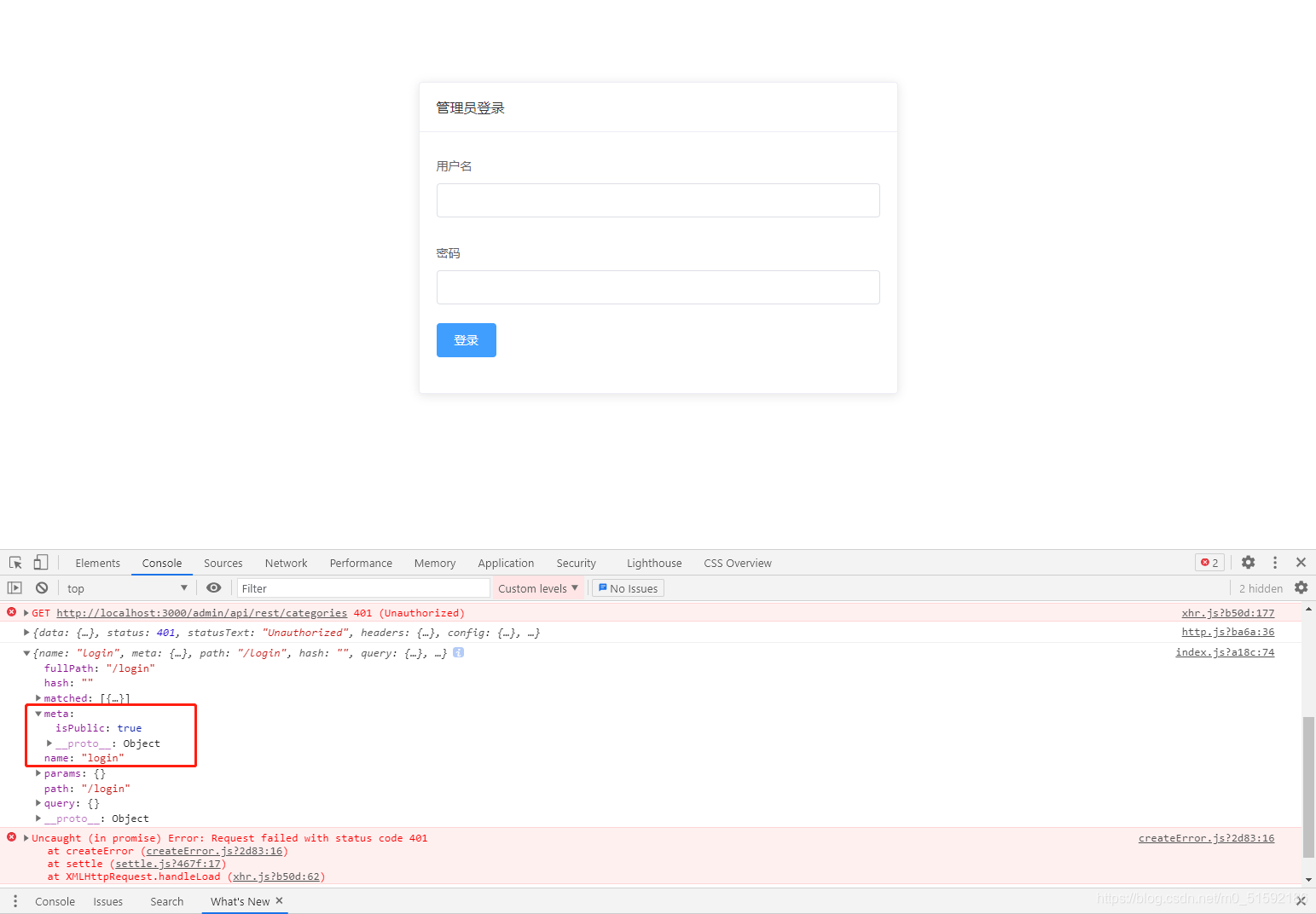
Task: Open http.js?ba6a:36 source link
Action: 1228,632
